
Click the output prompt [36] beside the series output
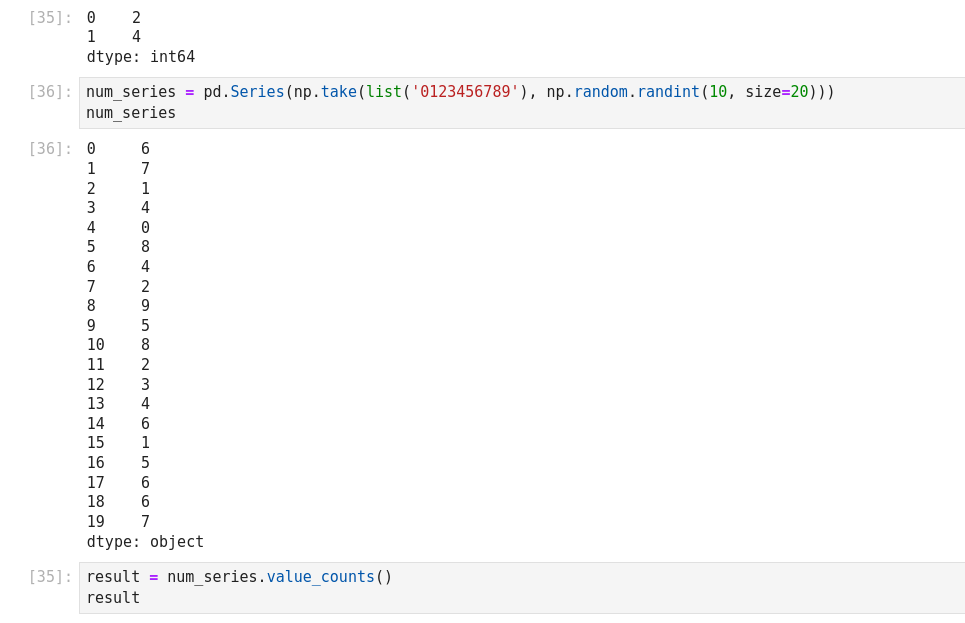50,149
